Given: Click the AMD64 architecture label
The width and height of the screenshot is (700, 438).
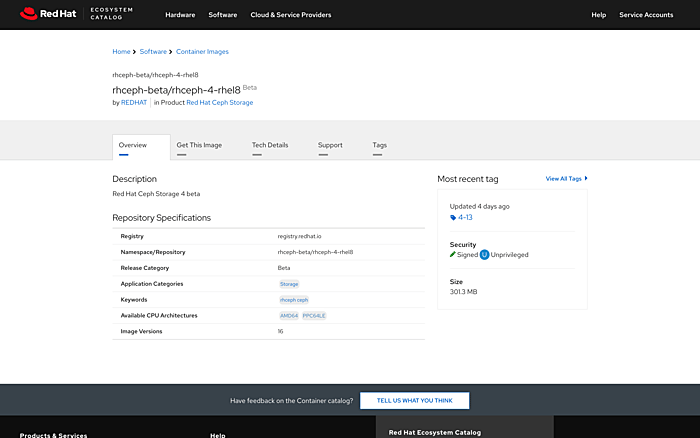Looking at the screenshot, I should coord(288,315).
